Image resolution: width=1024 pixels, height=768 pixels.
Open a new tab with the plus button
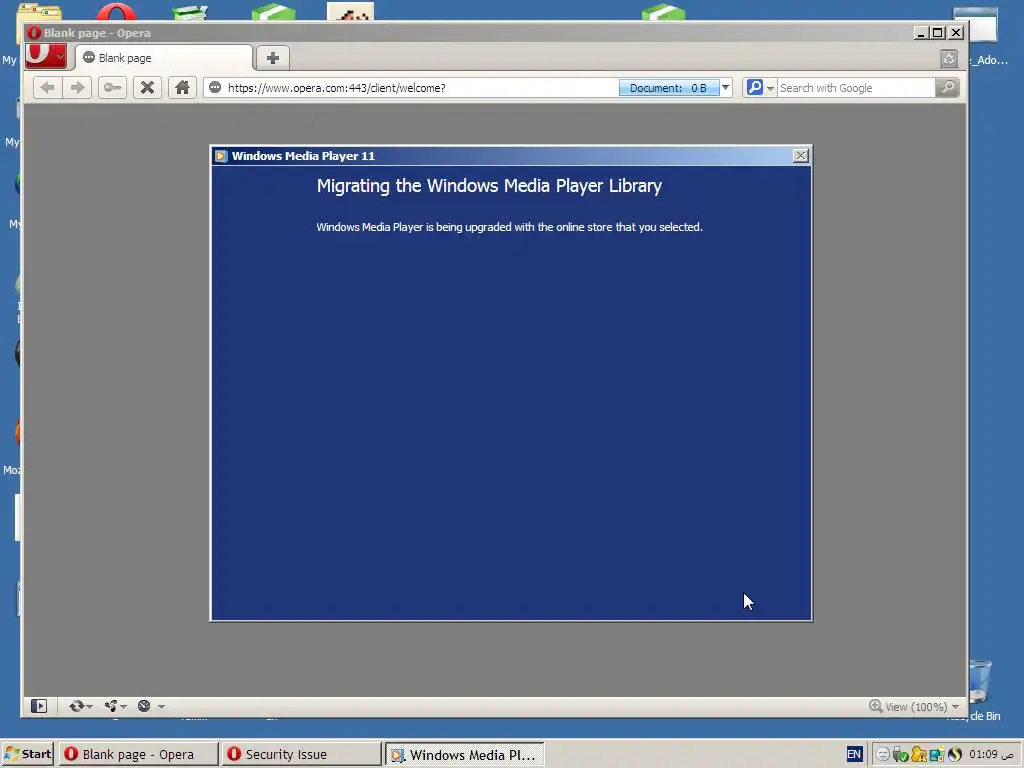(273, 58)
